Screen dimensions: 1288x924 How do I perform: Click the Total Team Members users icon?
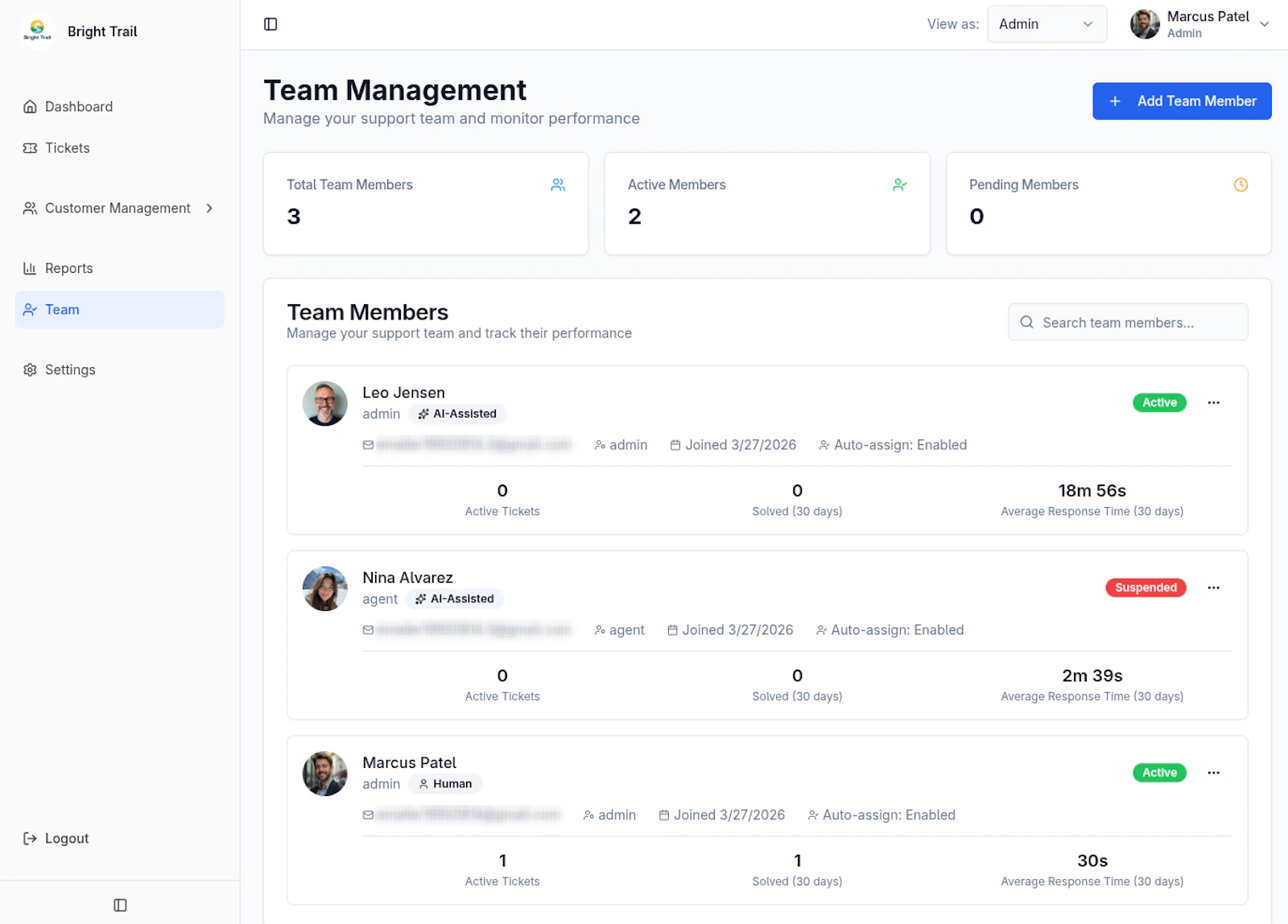pos(558,185)
